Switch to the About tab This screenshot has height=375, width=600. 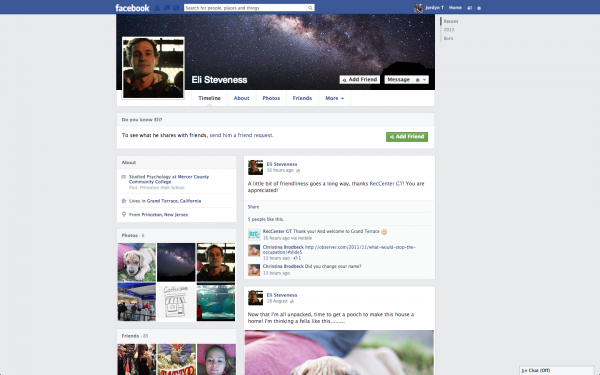click(241, 98)
